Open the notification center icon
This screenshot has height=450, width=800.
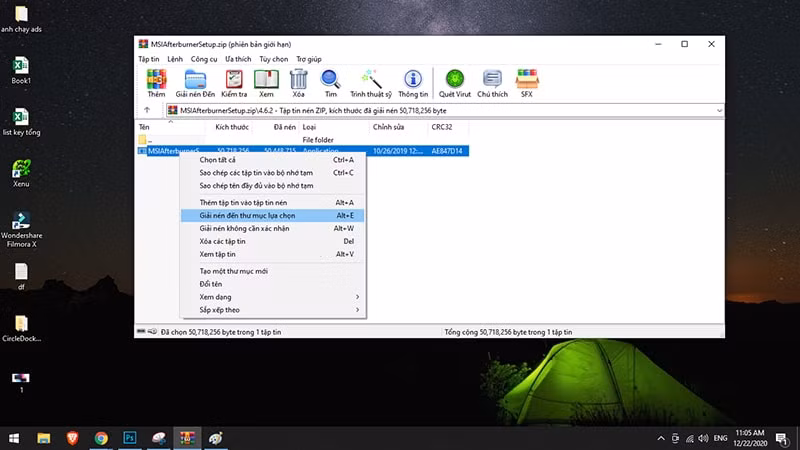click(x=781, y=438)
